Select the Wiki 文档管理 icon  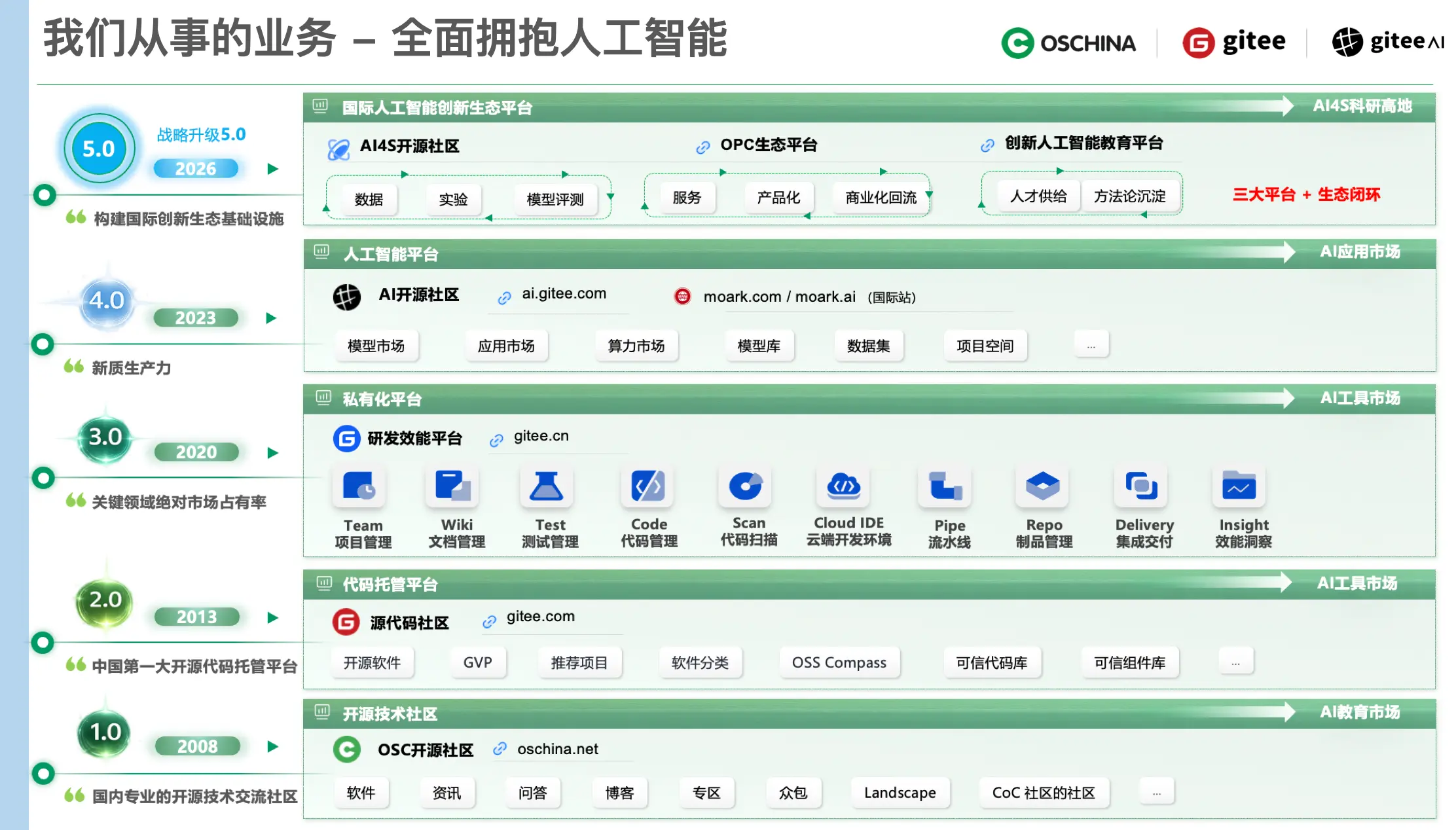coord(452,487)
